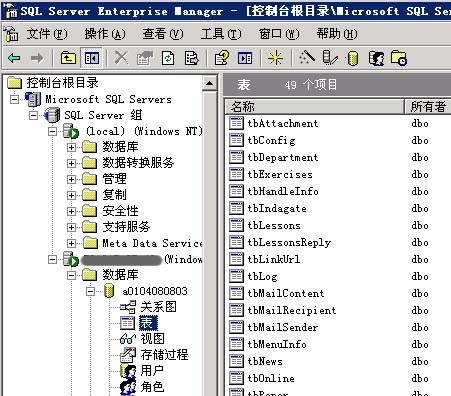Expand the 管理 folder
This screenshot has width=451, height=396.
tap(71, 179)
